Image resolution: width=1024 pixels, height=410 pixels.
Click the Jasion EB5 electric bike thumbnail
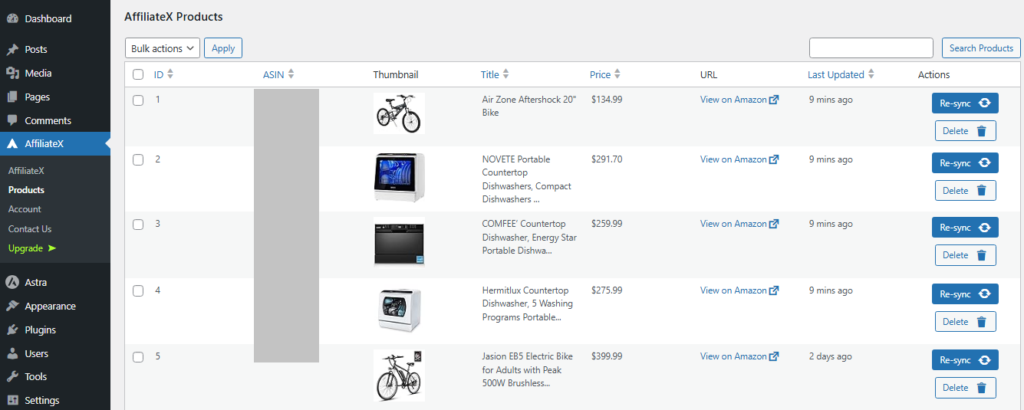coord(399,376)
